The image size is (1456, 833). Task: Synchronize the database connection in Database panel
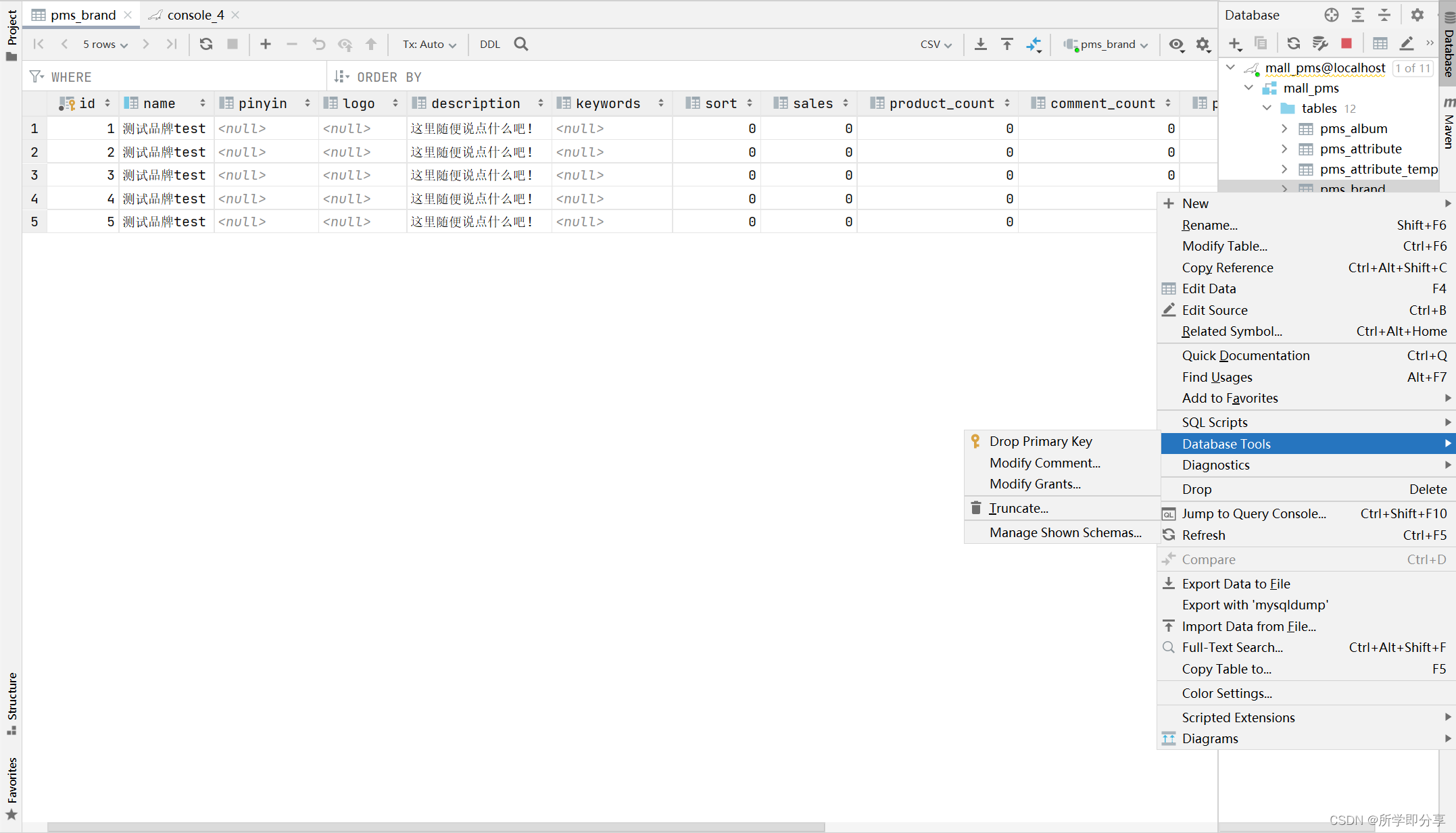click(1292, 43)
